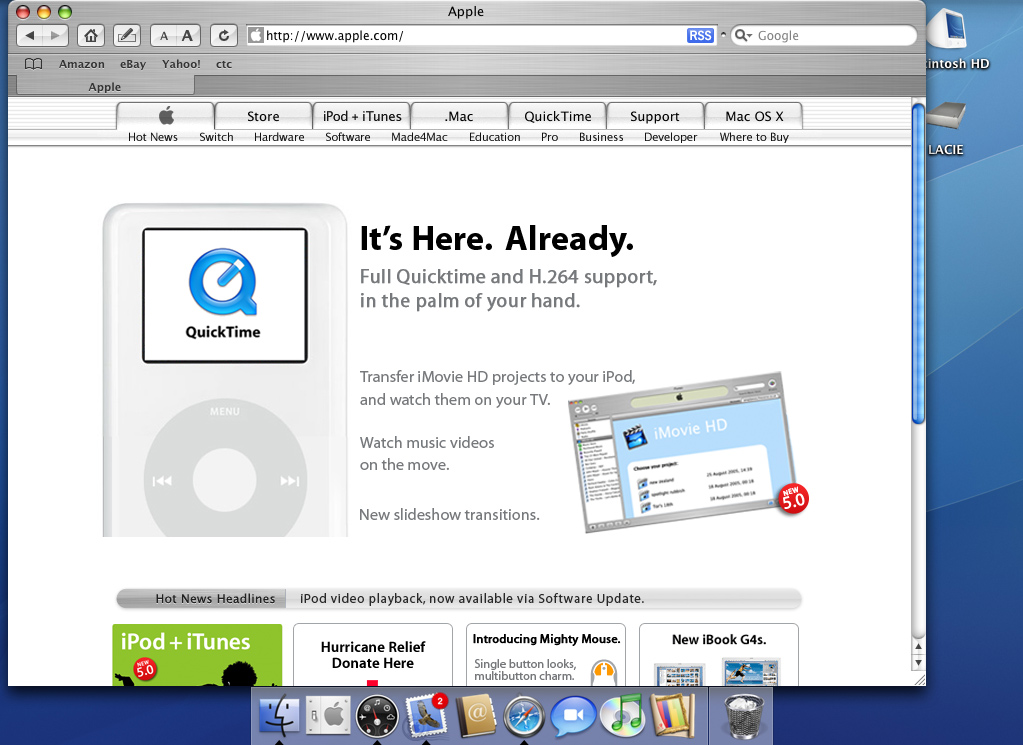
Task: Reload the page with refresh icon
Action: point(224,35)
